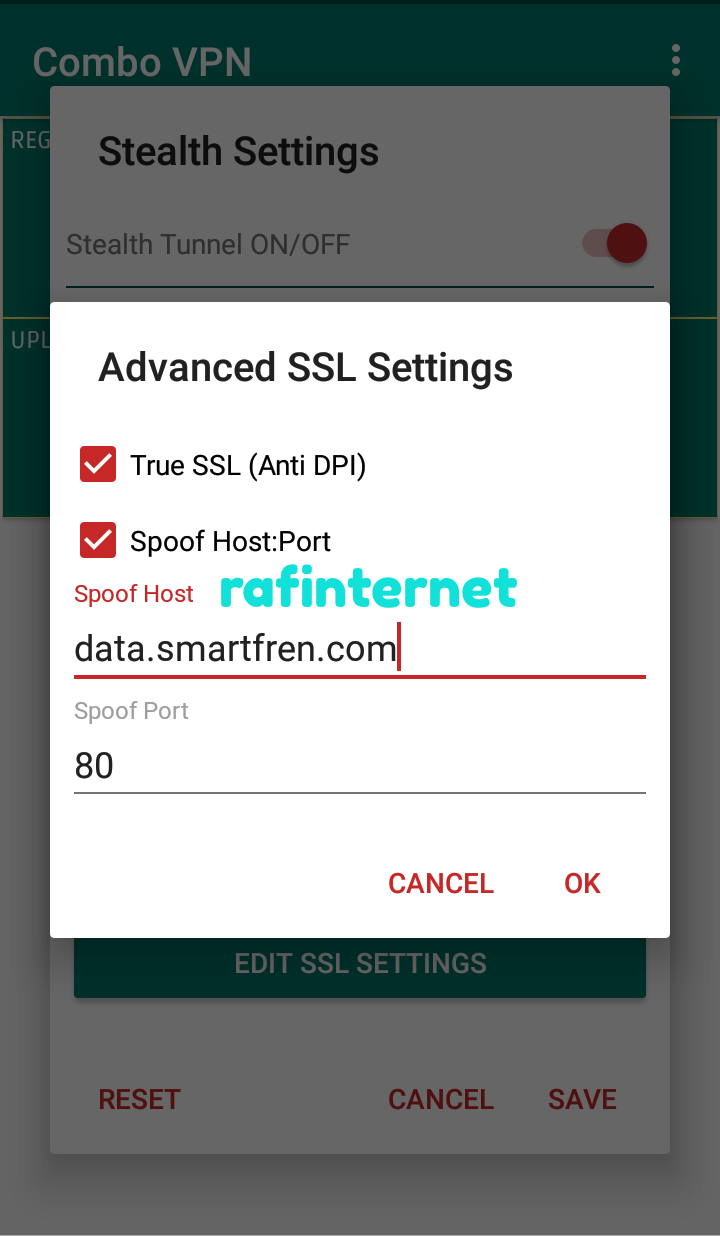Viewport: 720px width, 1236px height.
Task: Tap the Spoof Host:Port label text
Action: (x=230, y=541)
